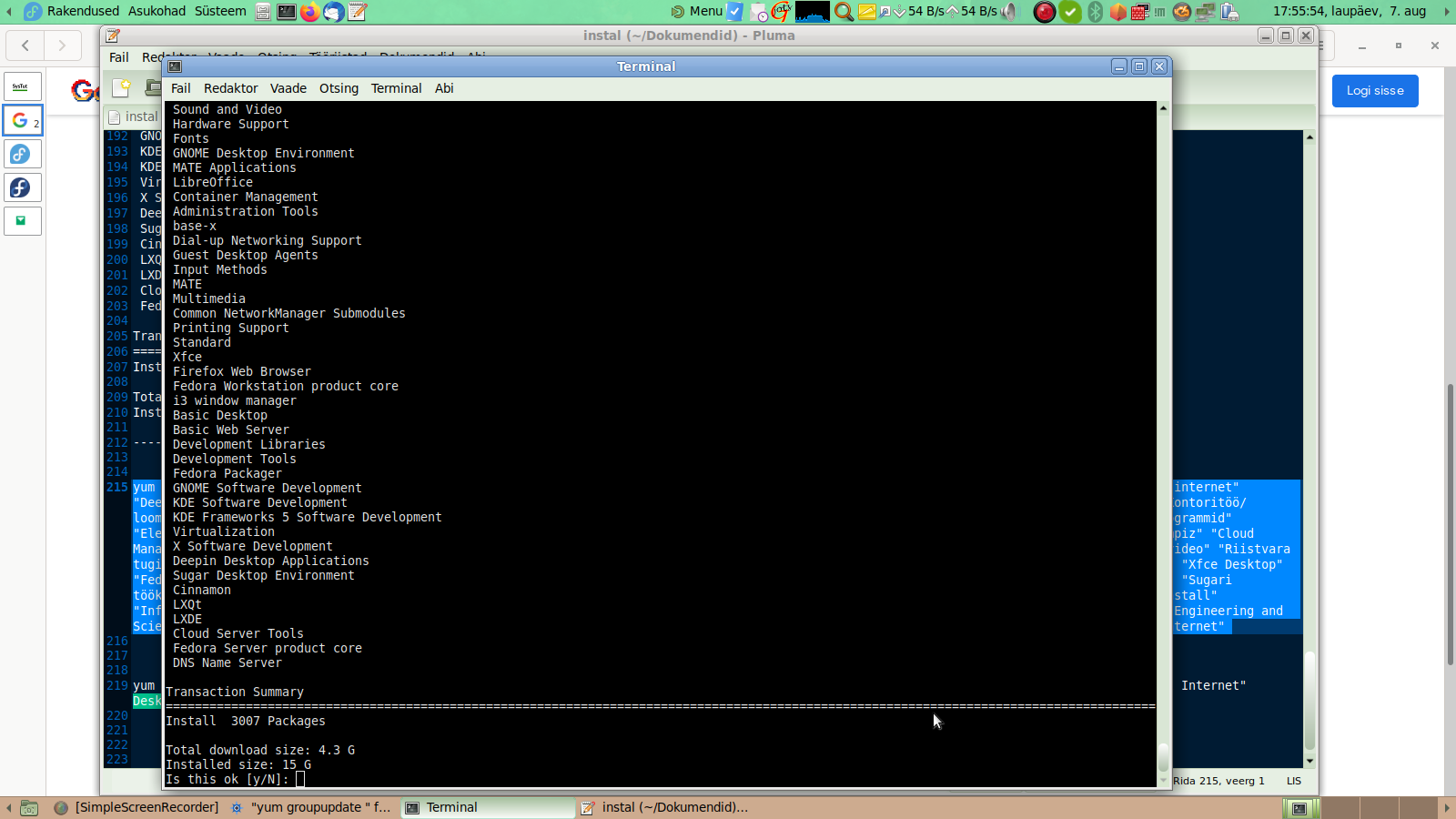
Task: Open the network connection tray icon
Action: tap(1206, 12)
